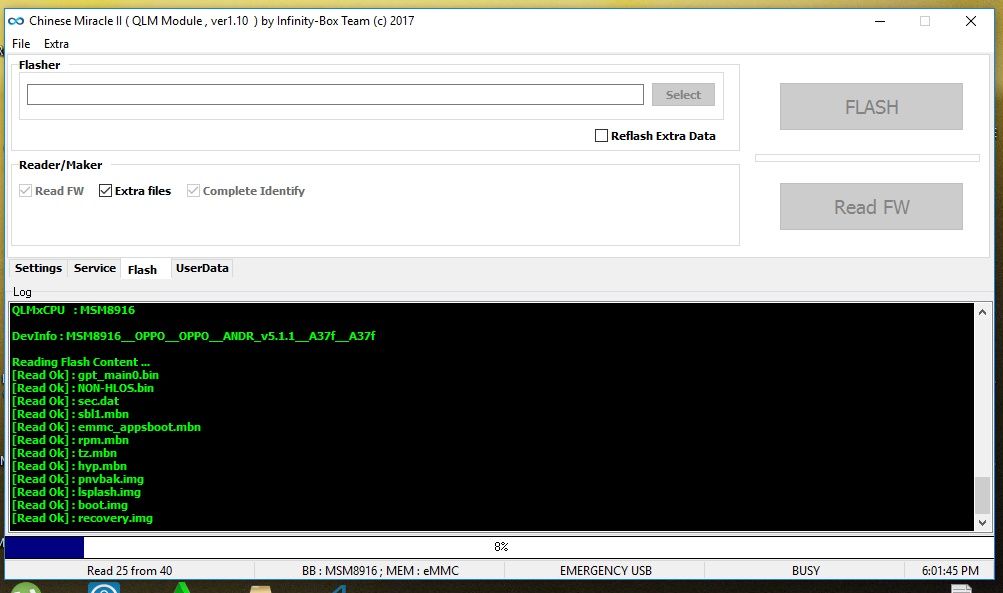Click the 'rpm.mbn' log line

[x=70, y=440]
